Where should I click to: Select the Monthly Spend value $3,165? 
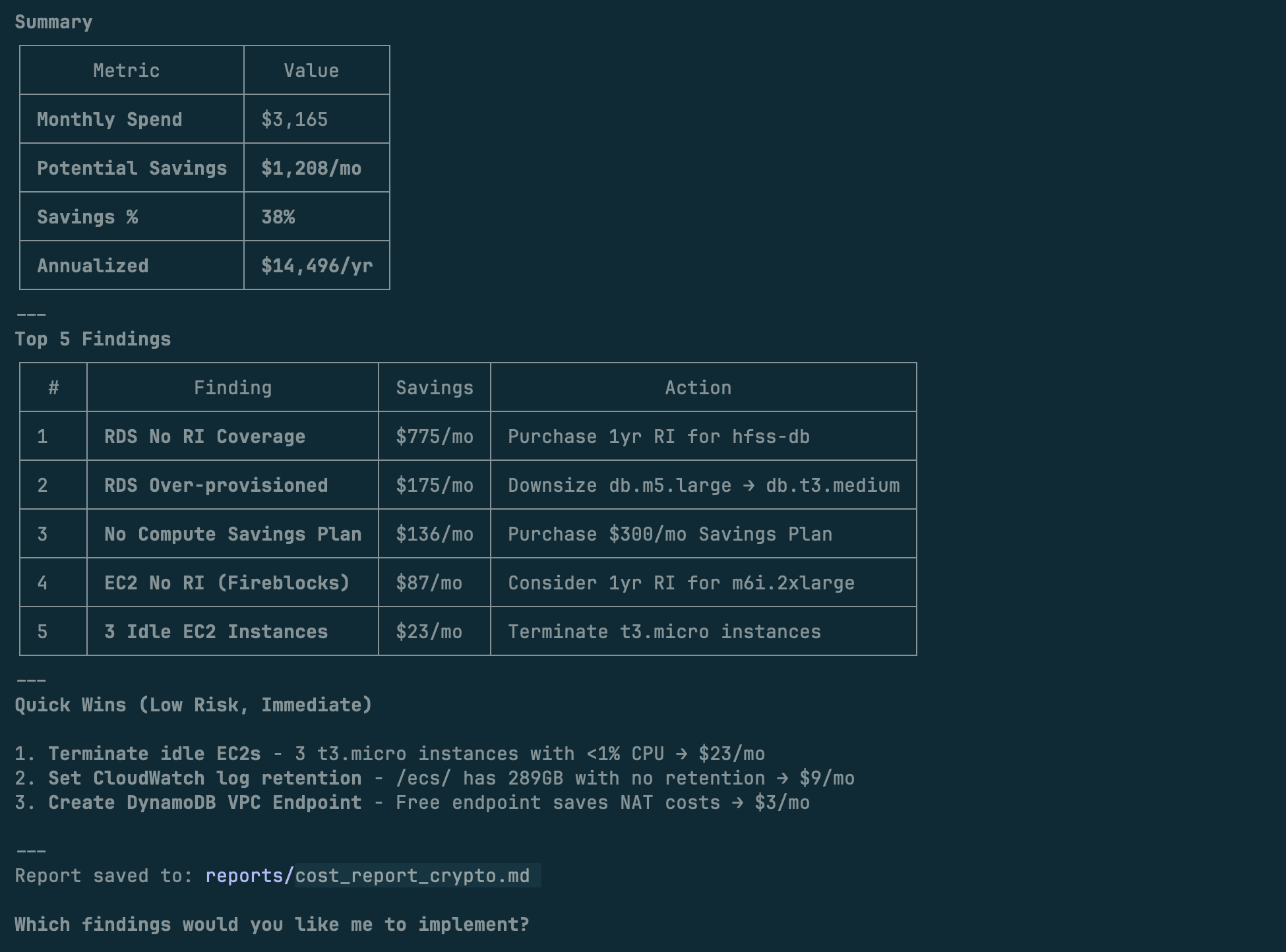coord(294,119)
